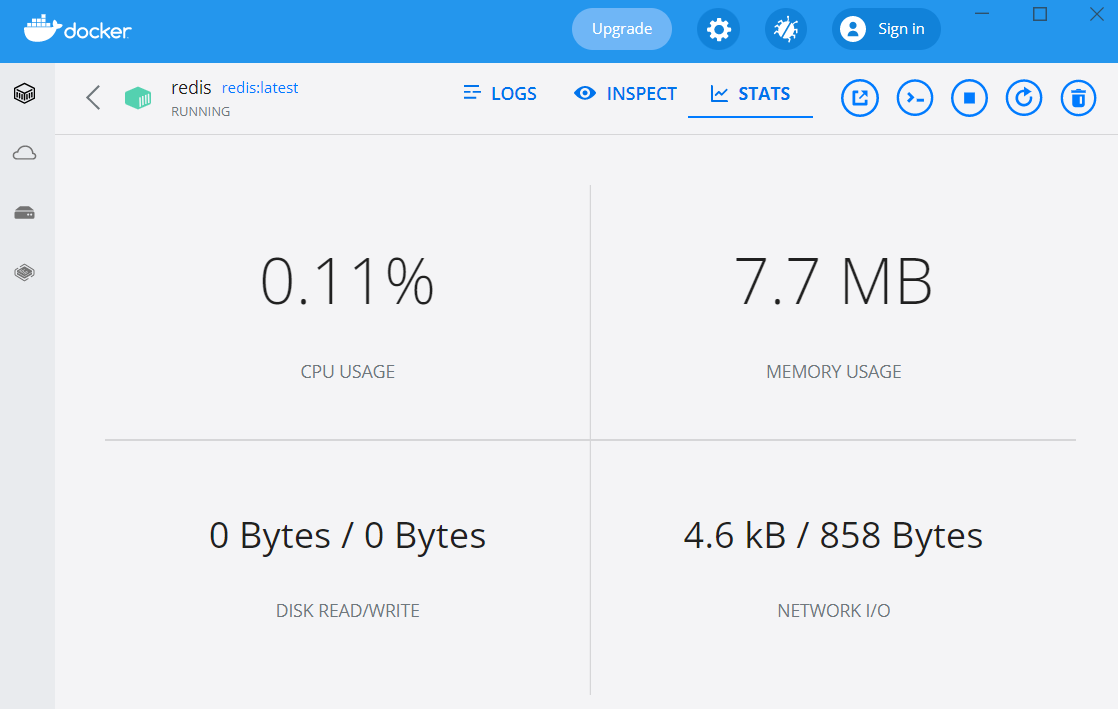Switch to the INSPECT tab
The height and width of the screenshot is (709, 1118).
[625, 93]
